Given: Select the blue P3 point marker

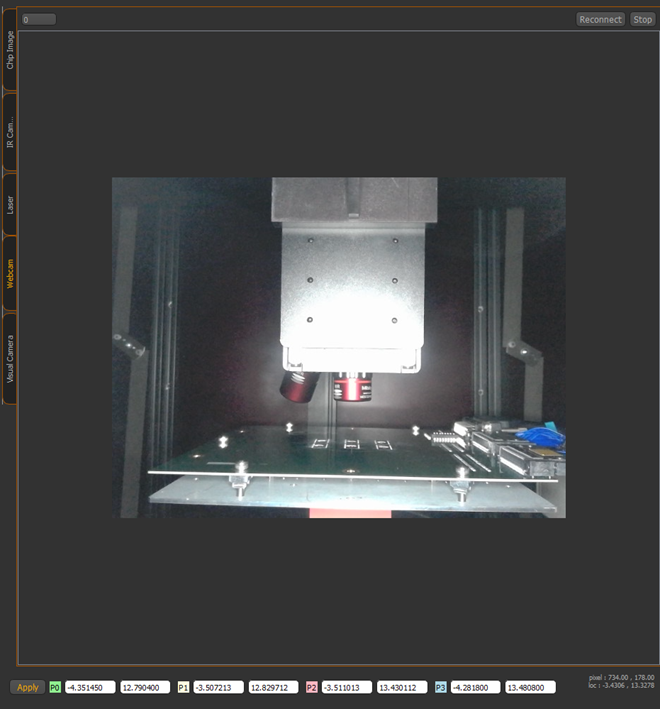Looking at the screenshot, I should (440, 687).
